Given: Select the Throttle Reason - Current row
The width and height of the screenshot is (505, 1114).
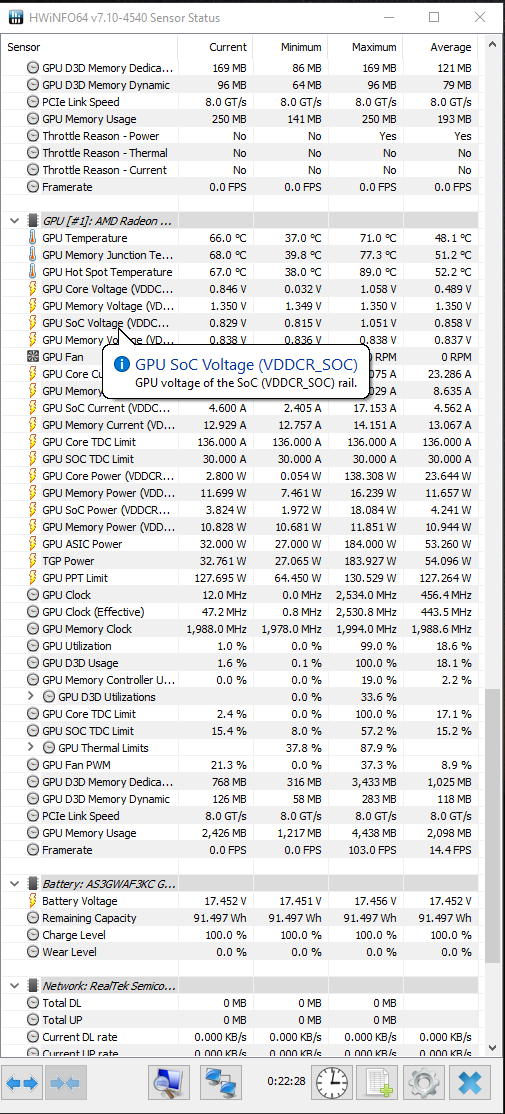Looking at the screenshot, I should (x=239, y=170).
